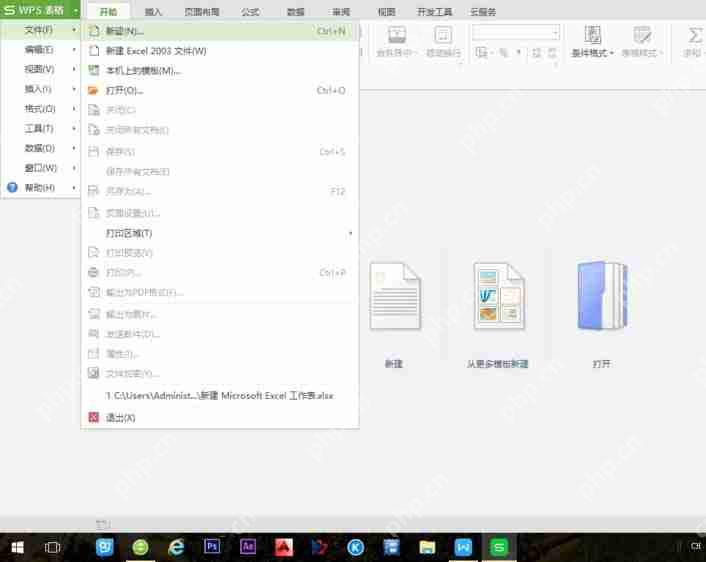Choose 新建(N)... menu item
The image size is (706, 562).
pyautogui.click(x=220, y=31)
